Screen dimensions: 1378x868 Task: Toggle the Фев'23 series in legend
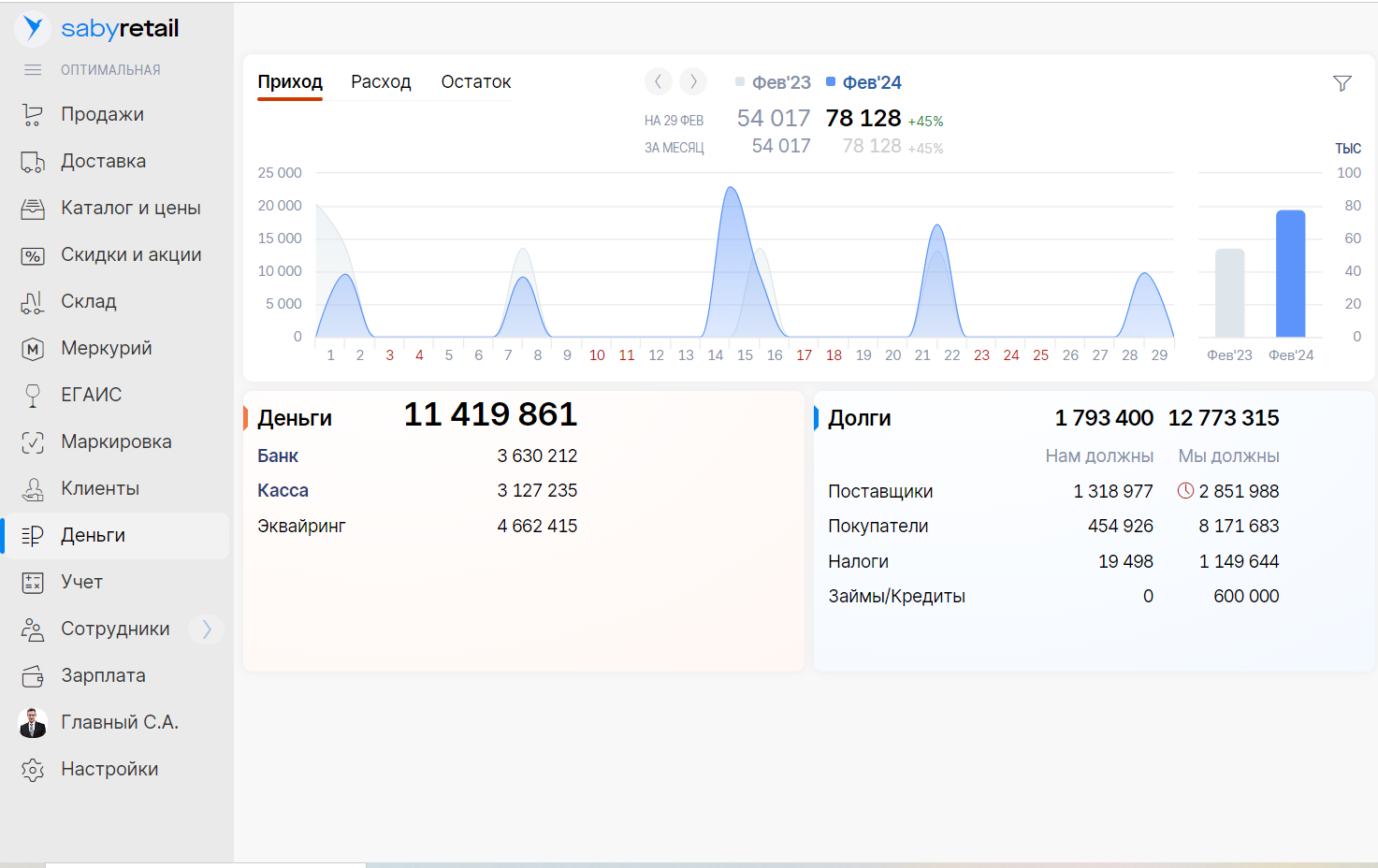tap(773, 82)
